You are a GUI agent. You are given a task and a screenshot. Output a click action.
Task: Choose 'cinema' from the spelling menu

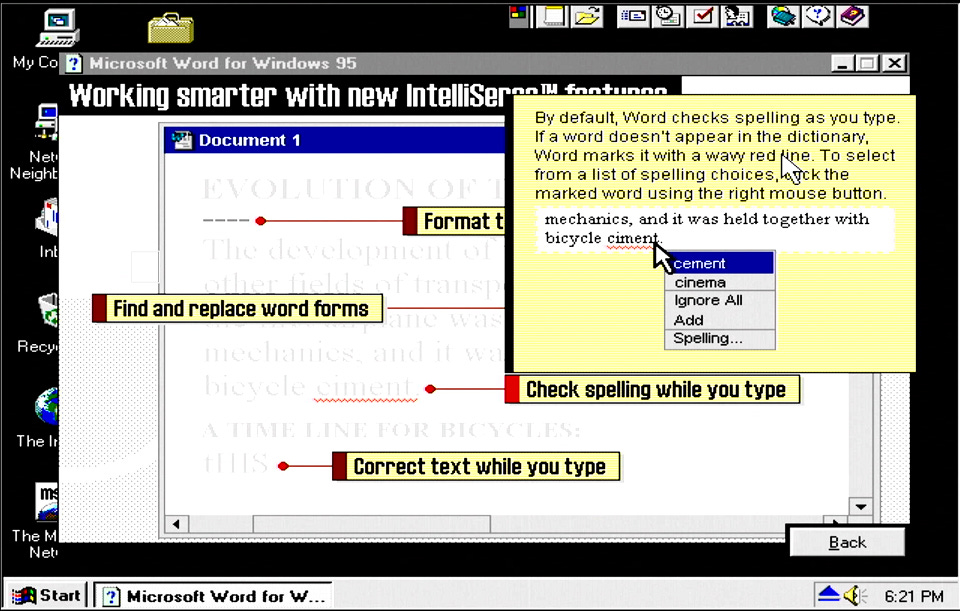pyautogui.click(x=719, y=282)
